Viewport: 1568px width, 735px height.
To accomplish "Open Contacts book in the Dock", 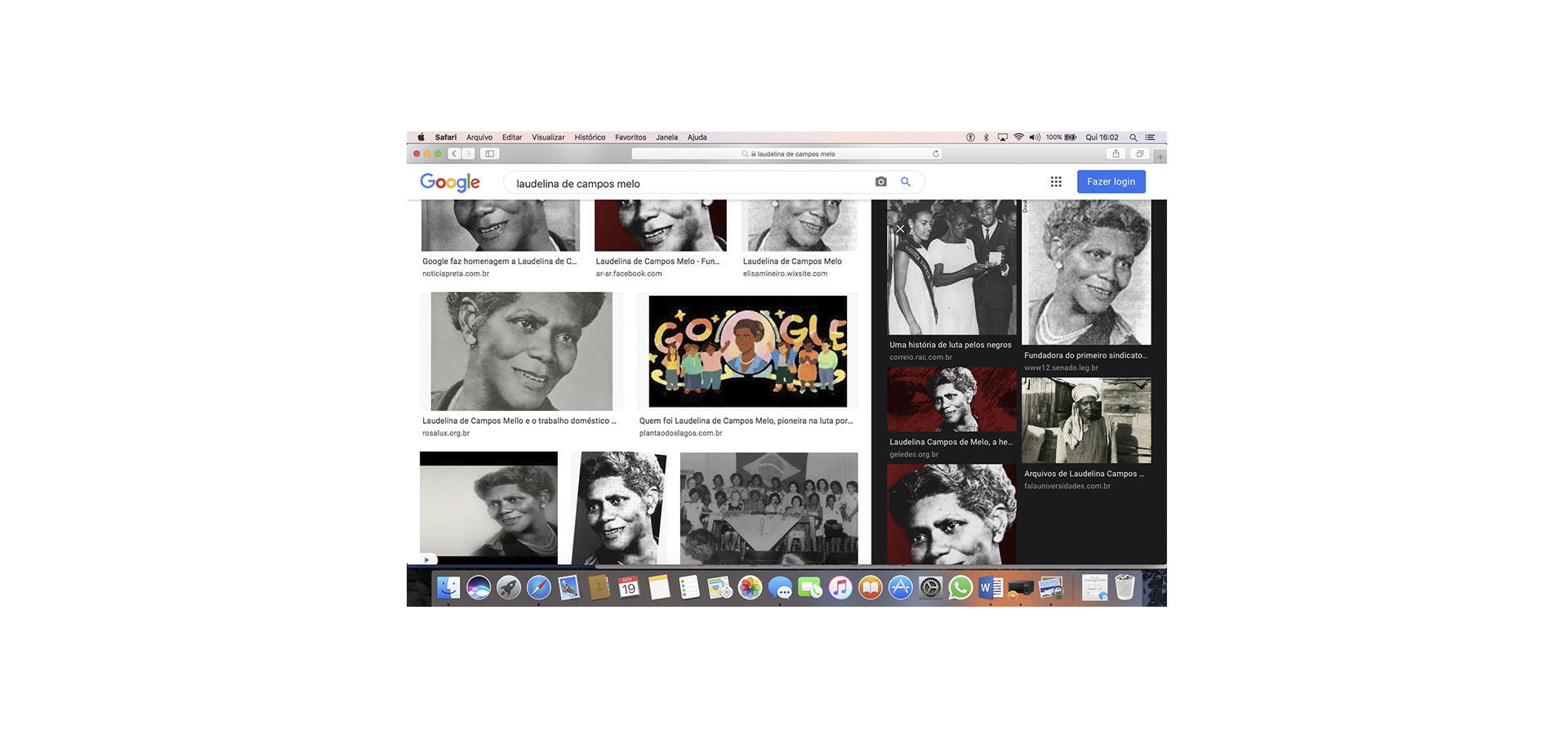I will pyautogui.click(x=599, y=587).
